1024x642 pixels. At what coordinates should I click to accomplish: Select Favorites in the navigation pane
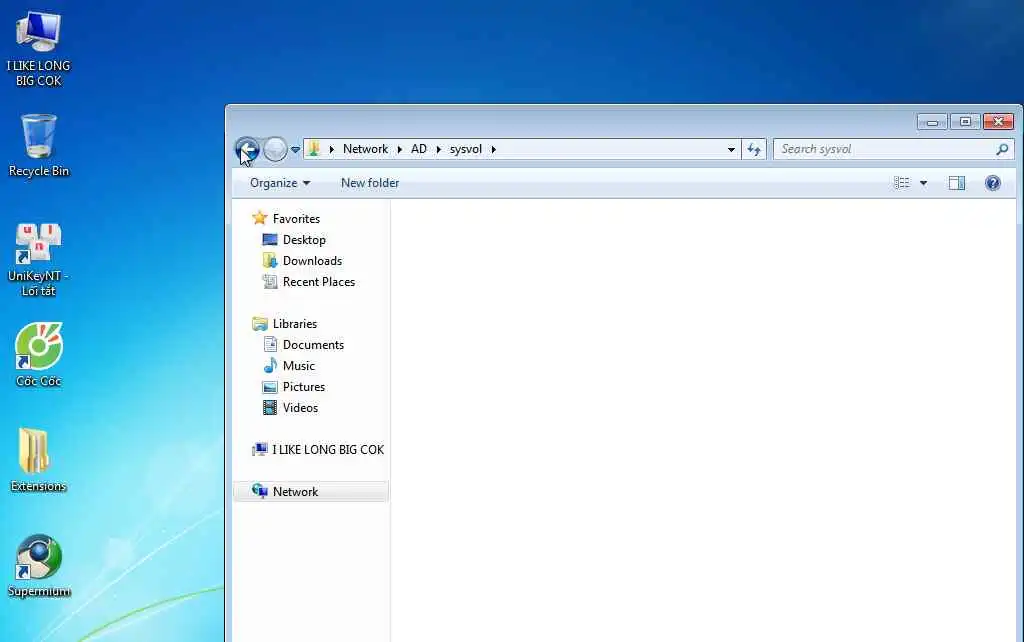(296, 219)
